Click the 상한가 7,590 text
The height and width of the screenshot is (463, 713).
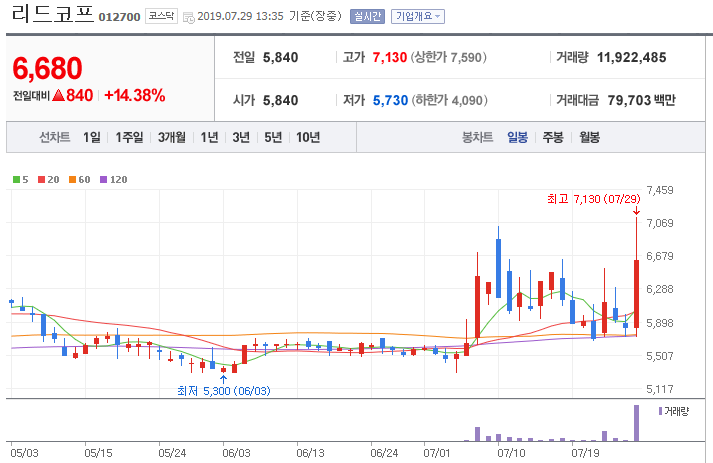point(448,57)
